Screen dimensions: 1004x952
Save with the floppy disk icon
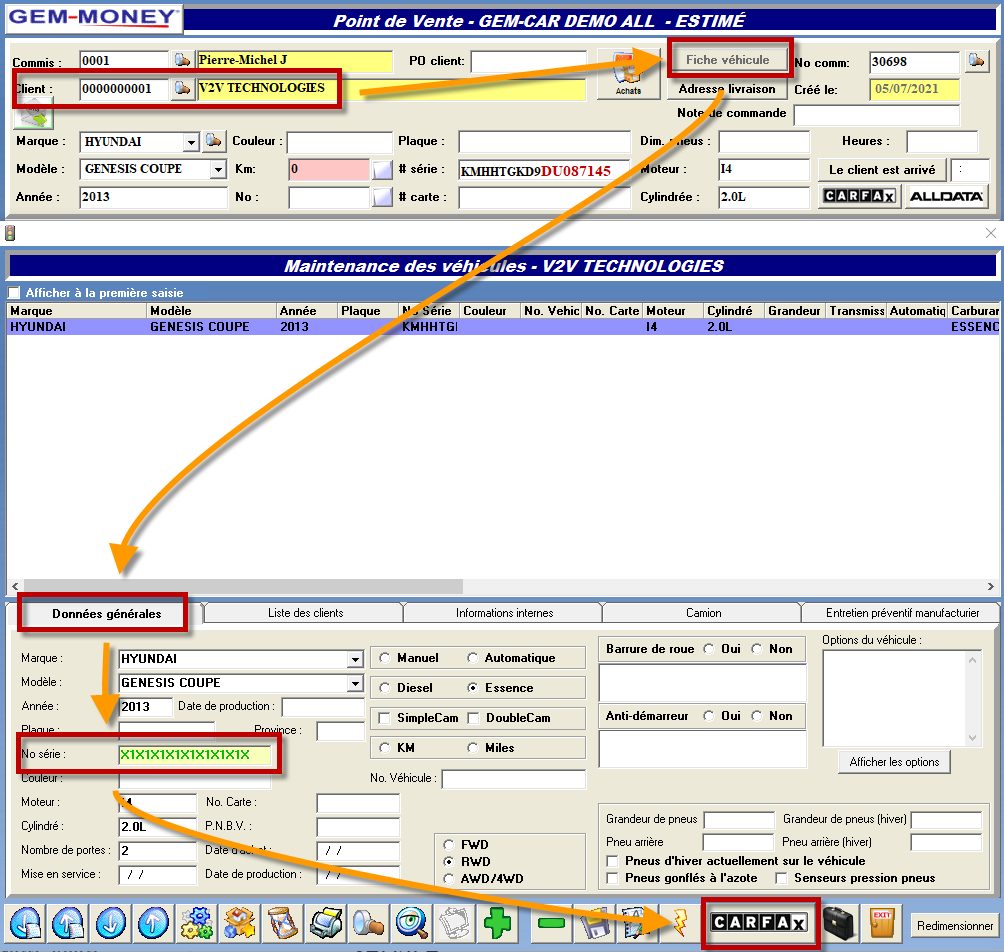594,923
